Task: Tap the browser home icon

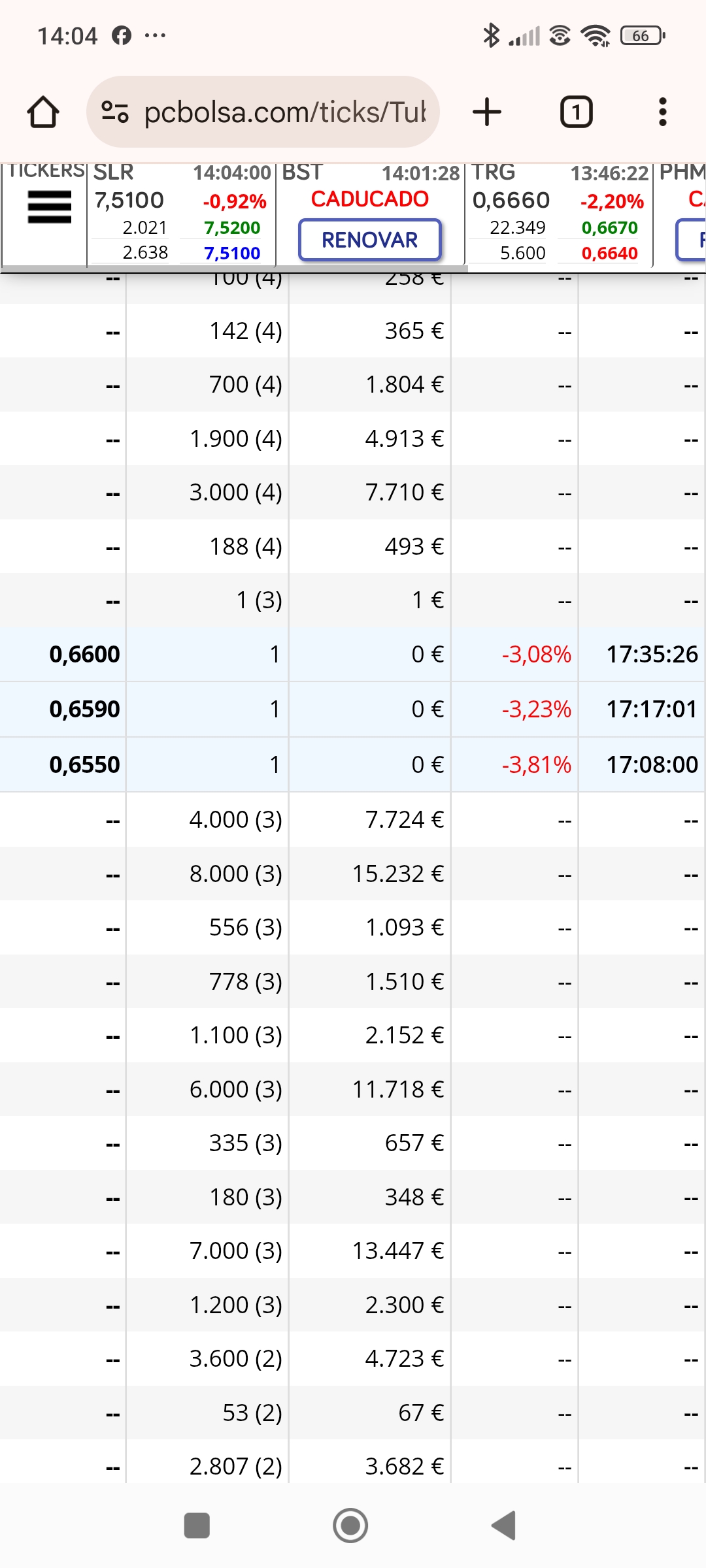Action: [x=43, y=112]
